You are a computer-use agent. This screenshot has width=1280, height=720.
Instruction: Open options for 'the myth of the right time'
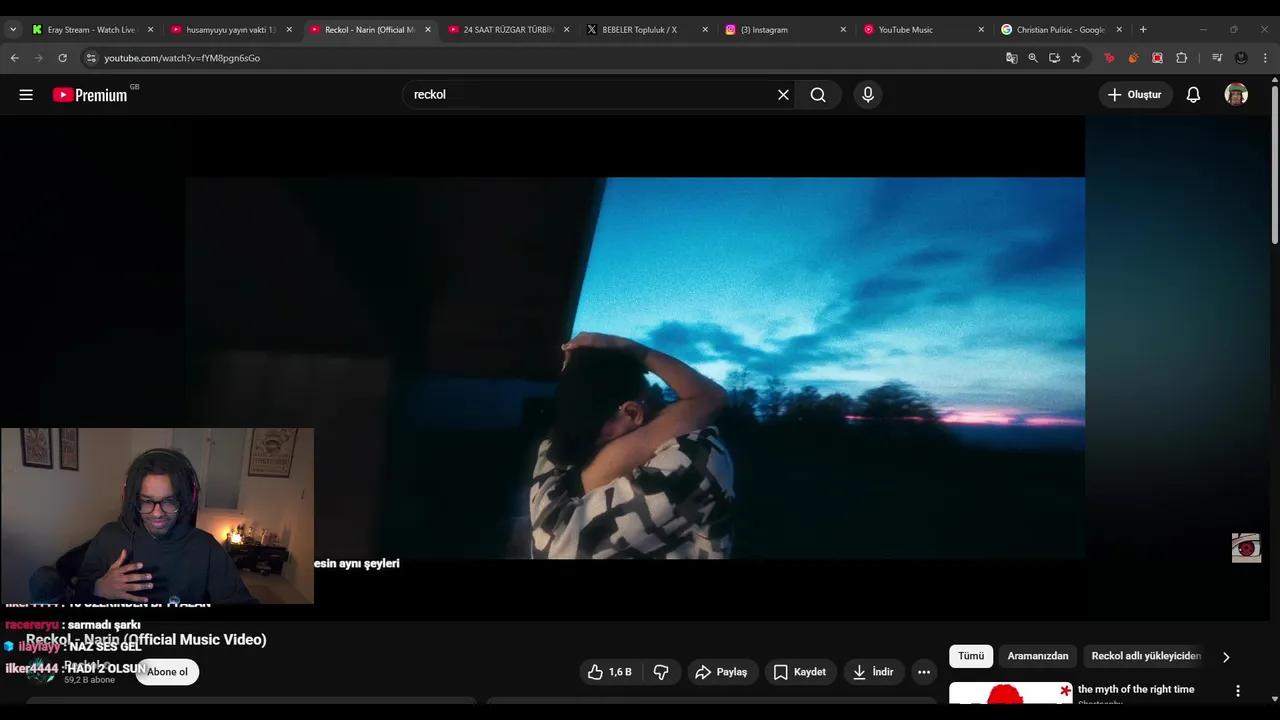pos(1238,691)
